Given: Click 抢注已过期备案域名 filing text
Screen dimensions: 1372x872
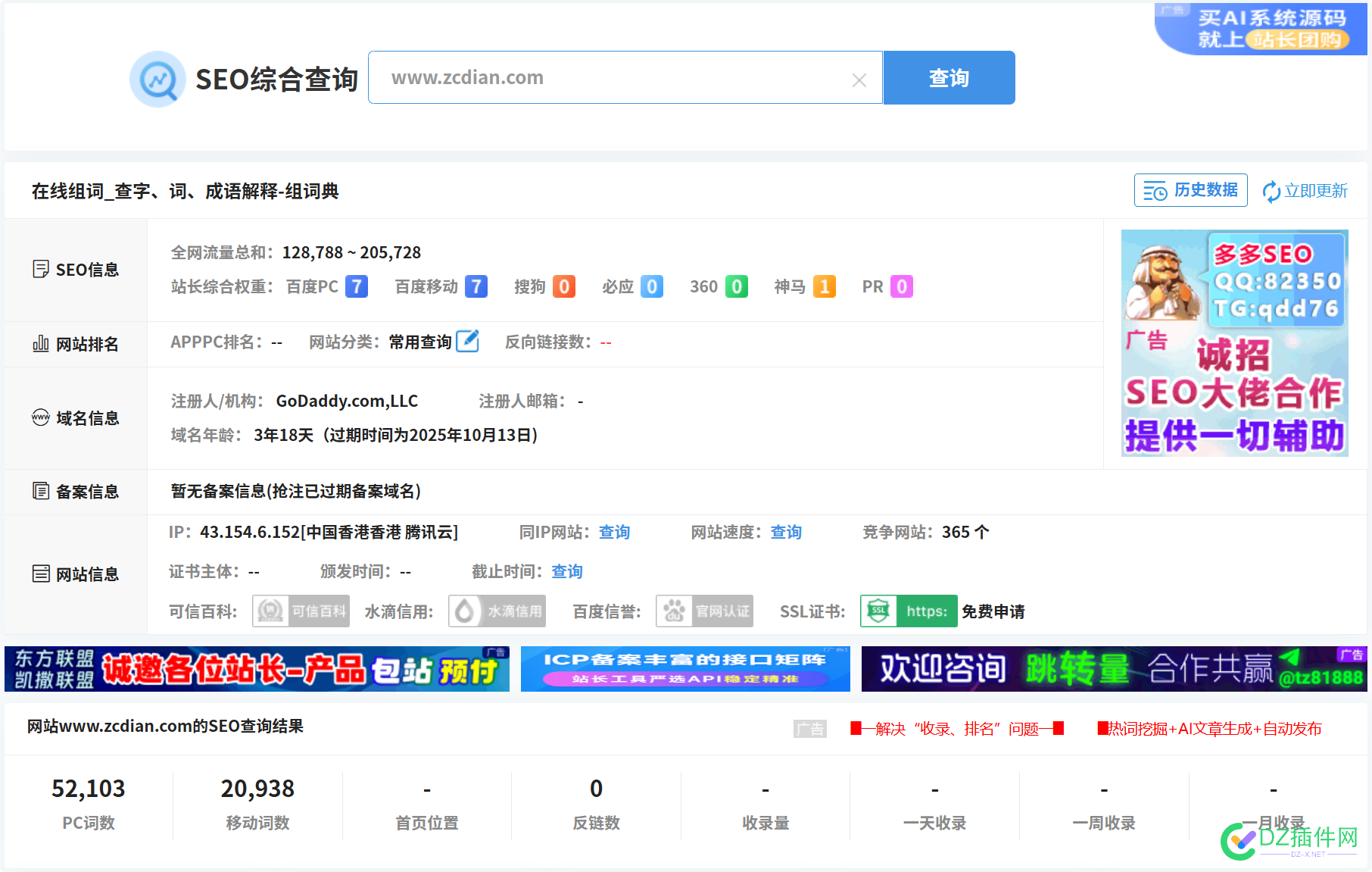Looking at the screenshot, I should (x=345, y=491).
